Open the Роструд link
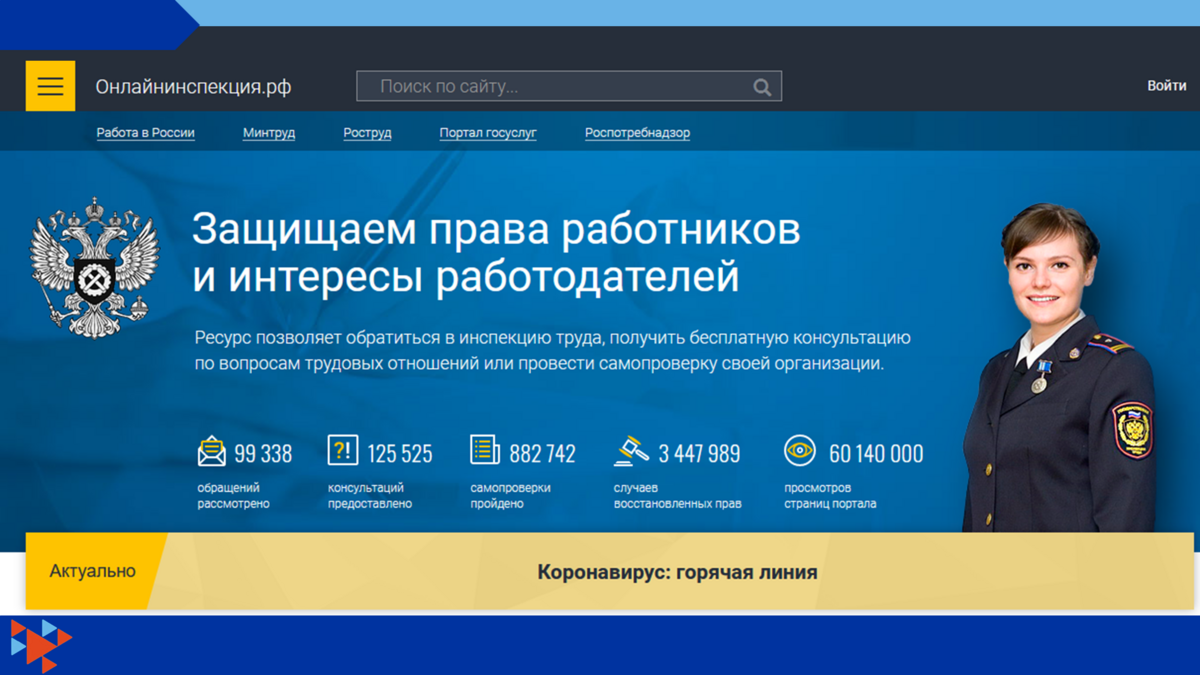The height and width of the screenshot is (675, 1200). click(367, 133)
